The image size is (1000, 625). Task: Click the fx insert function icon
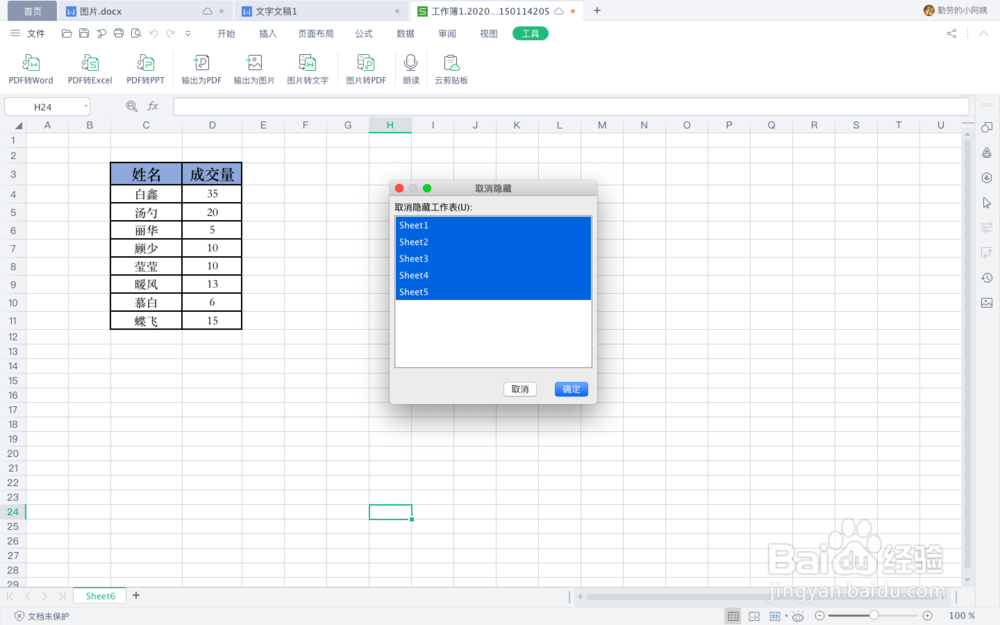click(x=153, y=106)
